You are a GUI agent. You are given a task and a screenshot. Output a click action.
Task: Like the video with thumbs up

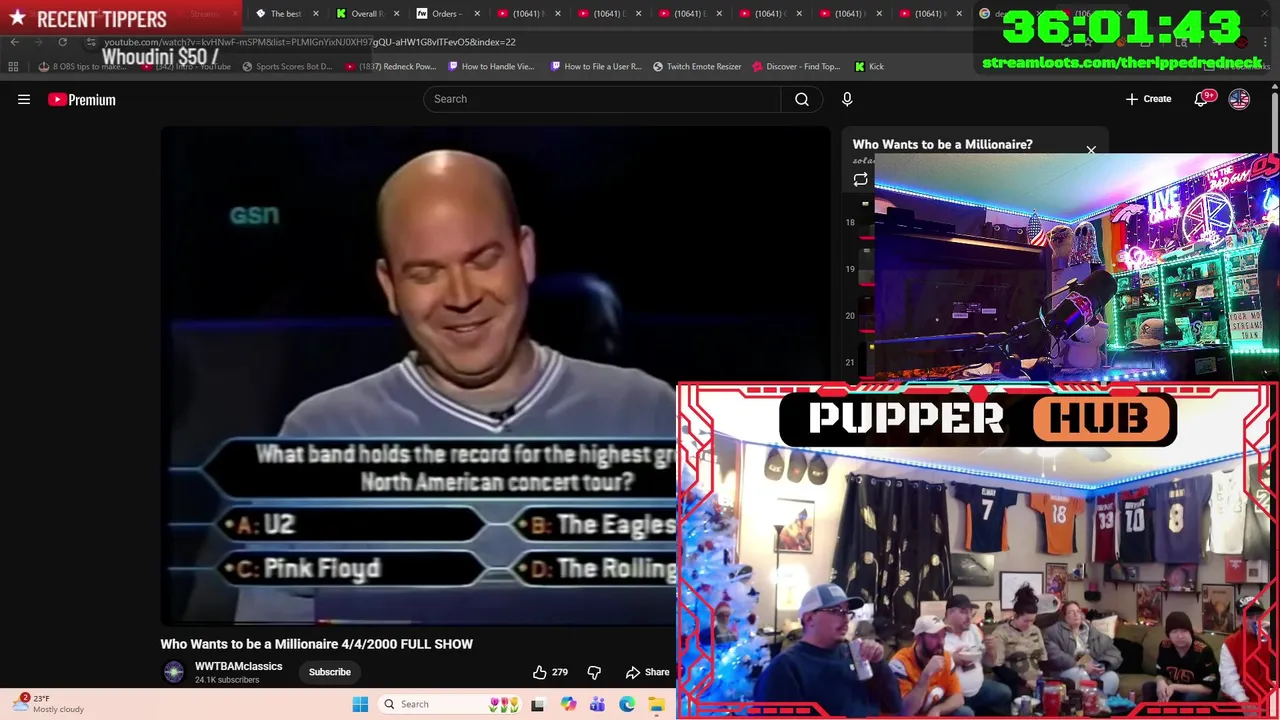[550, 672]
